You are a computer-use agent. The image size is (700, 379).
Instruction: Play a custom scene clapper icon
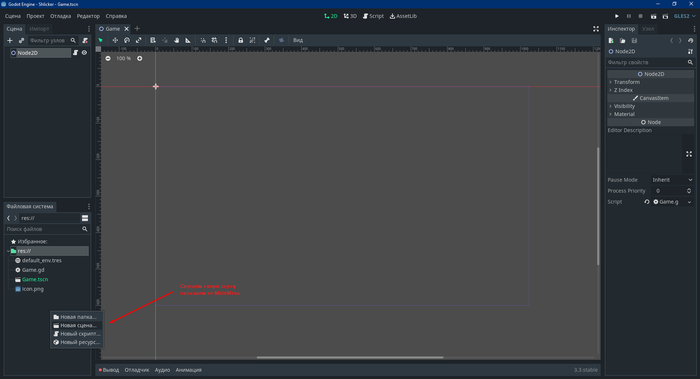(665, 16)
